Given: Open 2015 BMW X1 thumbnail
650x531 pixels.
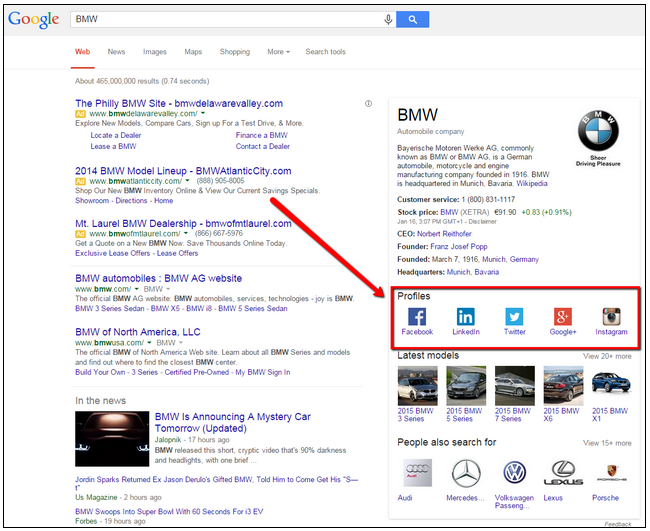Looking at the screenshot, I should 612,383.
